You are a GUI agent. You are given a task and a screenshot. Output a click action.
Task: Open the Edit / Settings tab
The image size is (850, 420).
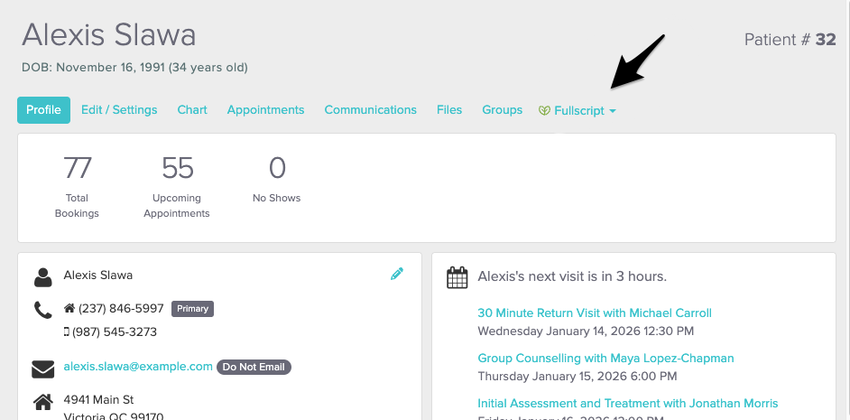[119, 110]
